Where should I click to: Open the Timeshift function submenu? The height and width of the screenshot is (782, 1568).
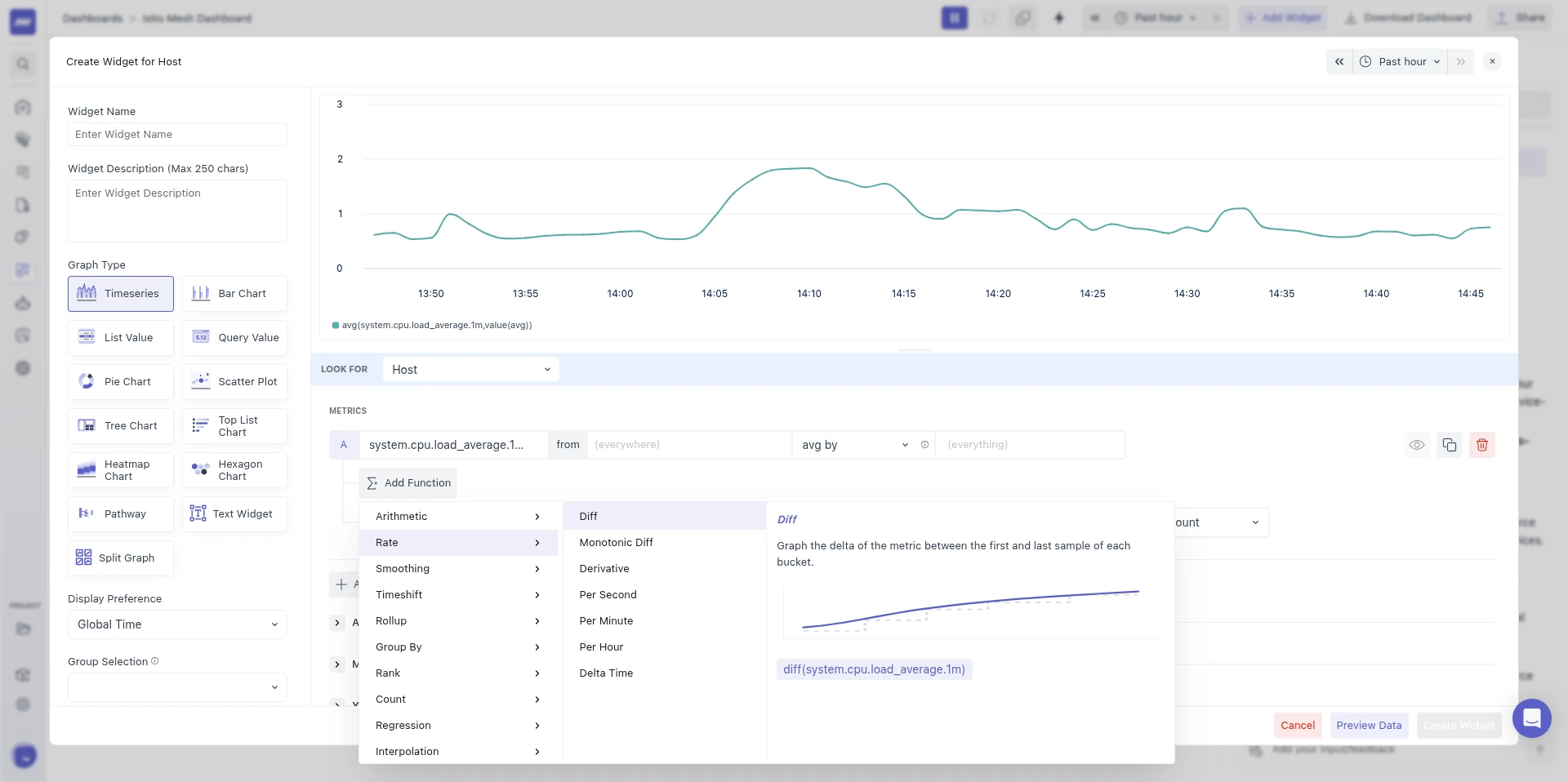458,595
